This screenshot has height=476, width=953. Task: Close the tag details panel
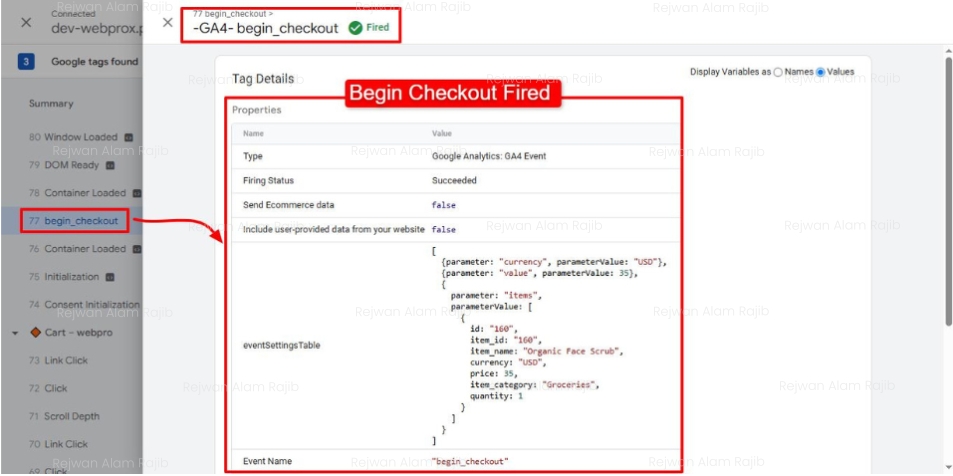(167, 22)
